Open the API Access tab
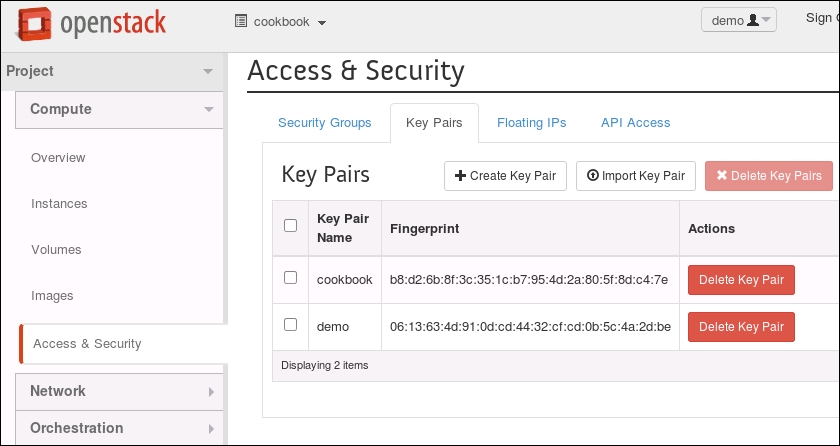Screen dimensions: 840x446 pyautogui.click(x=635, y=123)
